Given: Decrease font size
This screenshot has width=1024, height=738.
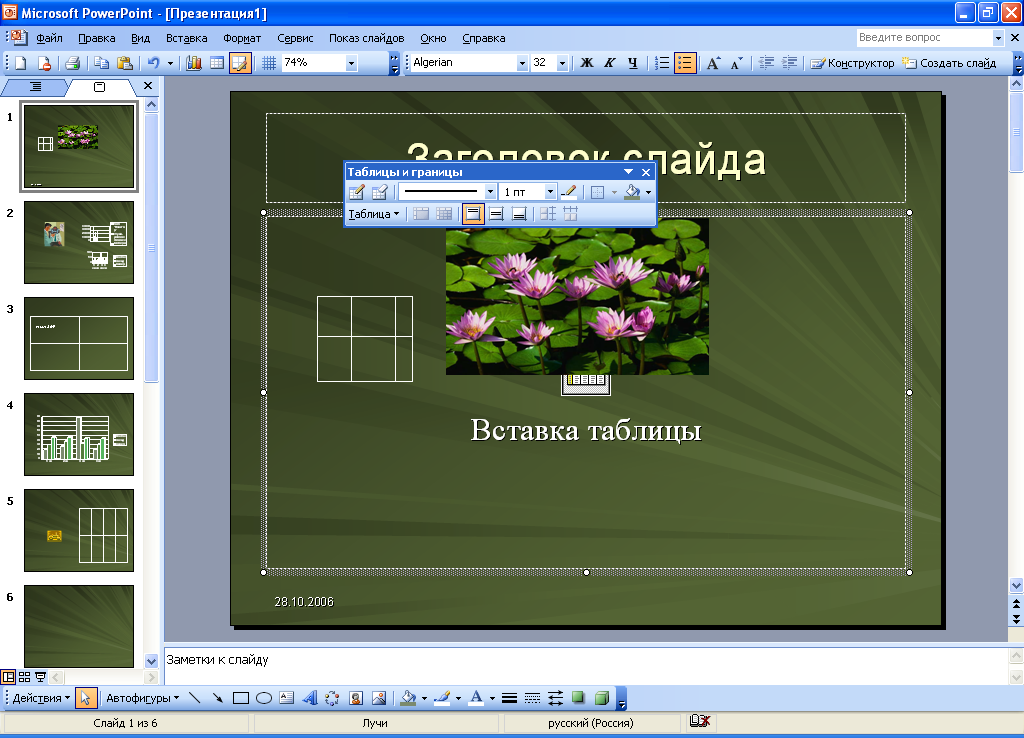Looking at the screenshot, I should click(736, 63).
